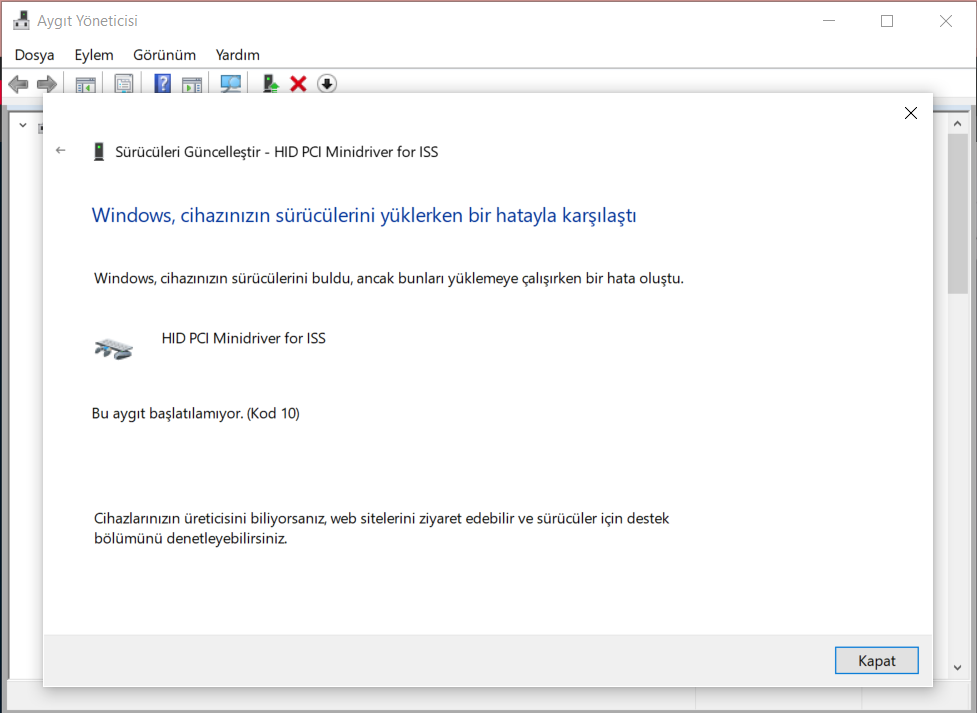This screenshot has width=977, height=713.
Task: Open the Properties toolbar icon
Action: (124, 84)
